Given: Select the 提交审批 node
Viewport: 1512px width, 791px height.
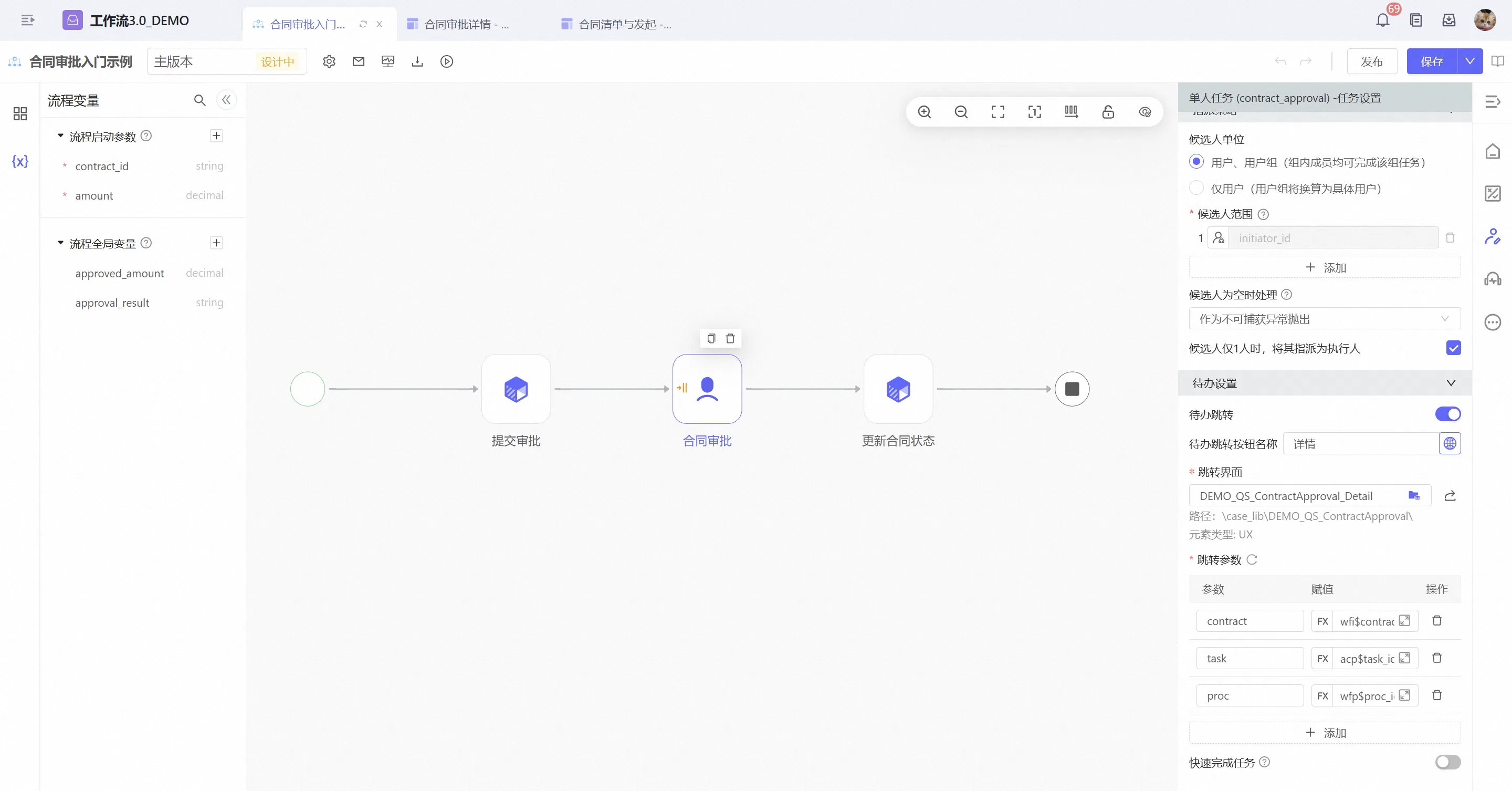Looking at the screenshot, I should click(x=516, y=389).
